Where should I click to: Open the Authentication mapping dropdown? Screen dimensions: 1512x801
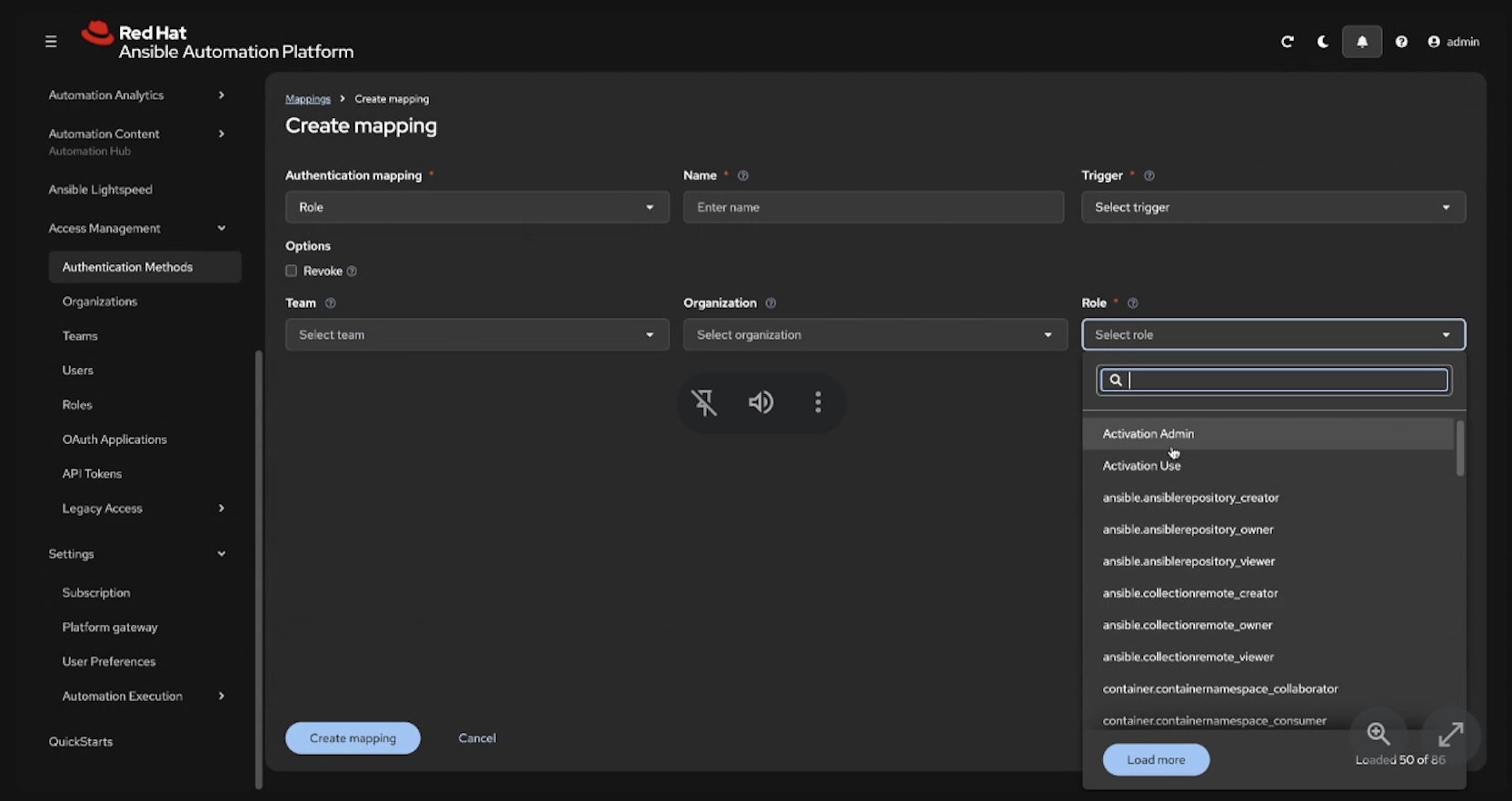tap(477, 207)
